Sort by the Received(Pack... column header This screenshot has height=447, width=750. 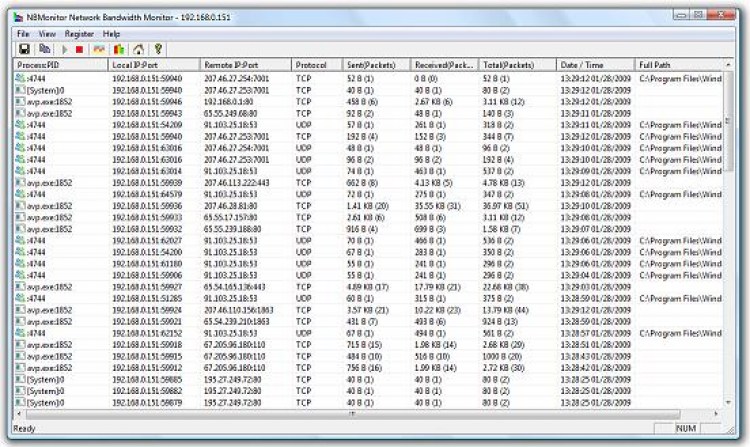pos(444,65)
